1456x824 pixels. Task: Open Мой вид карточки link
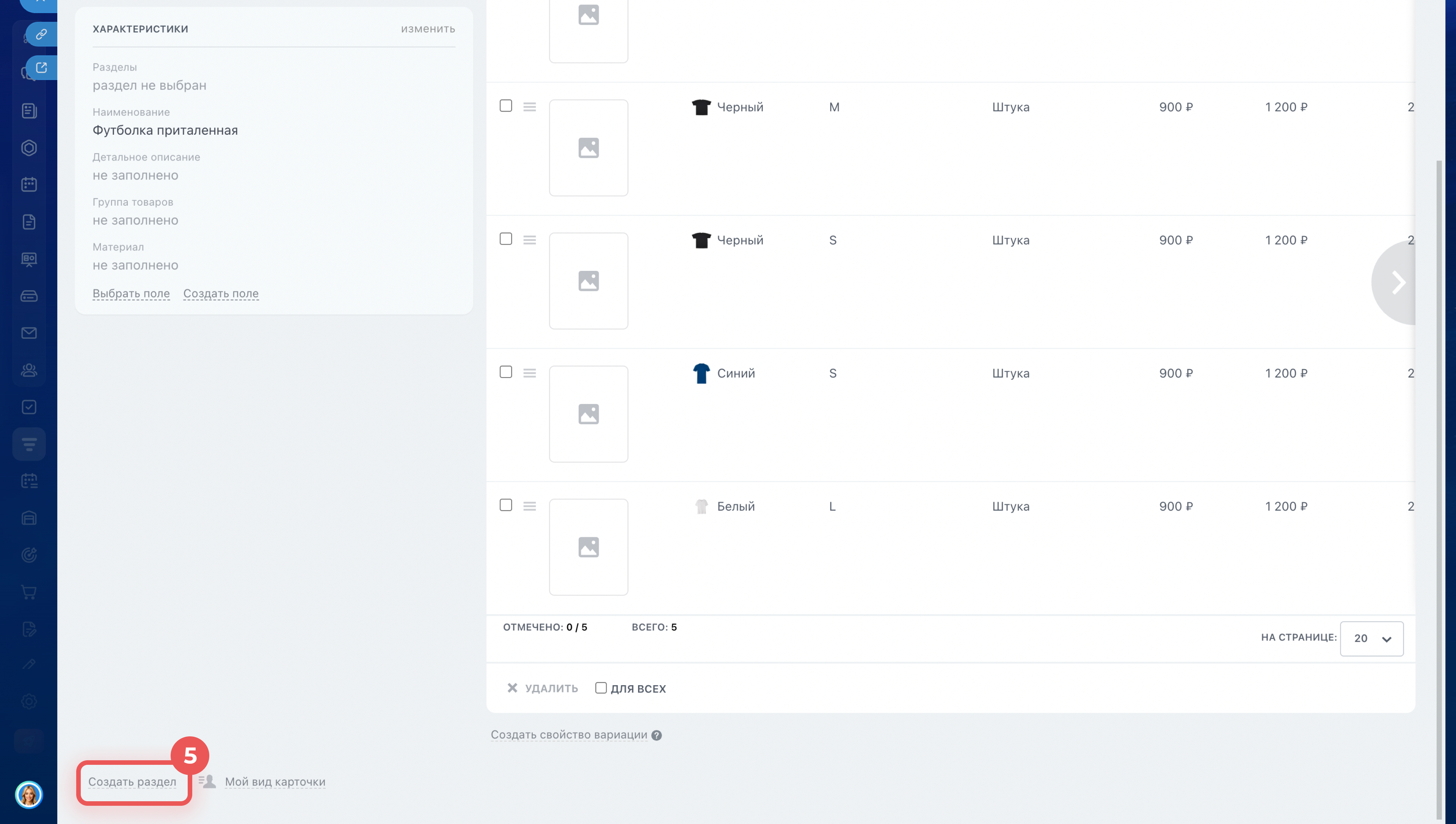[275, 782]
